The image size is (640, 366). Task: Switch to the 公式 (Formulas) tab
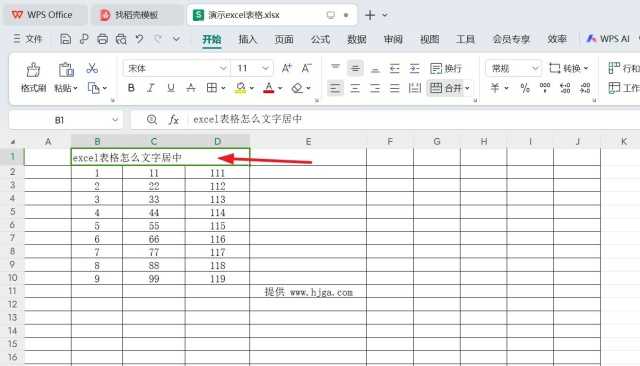pos(320,39)
